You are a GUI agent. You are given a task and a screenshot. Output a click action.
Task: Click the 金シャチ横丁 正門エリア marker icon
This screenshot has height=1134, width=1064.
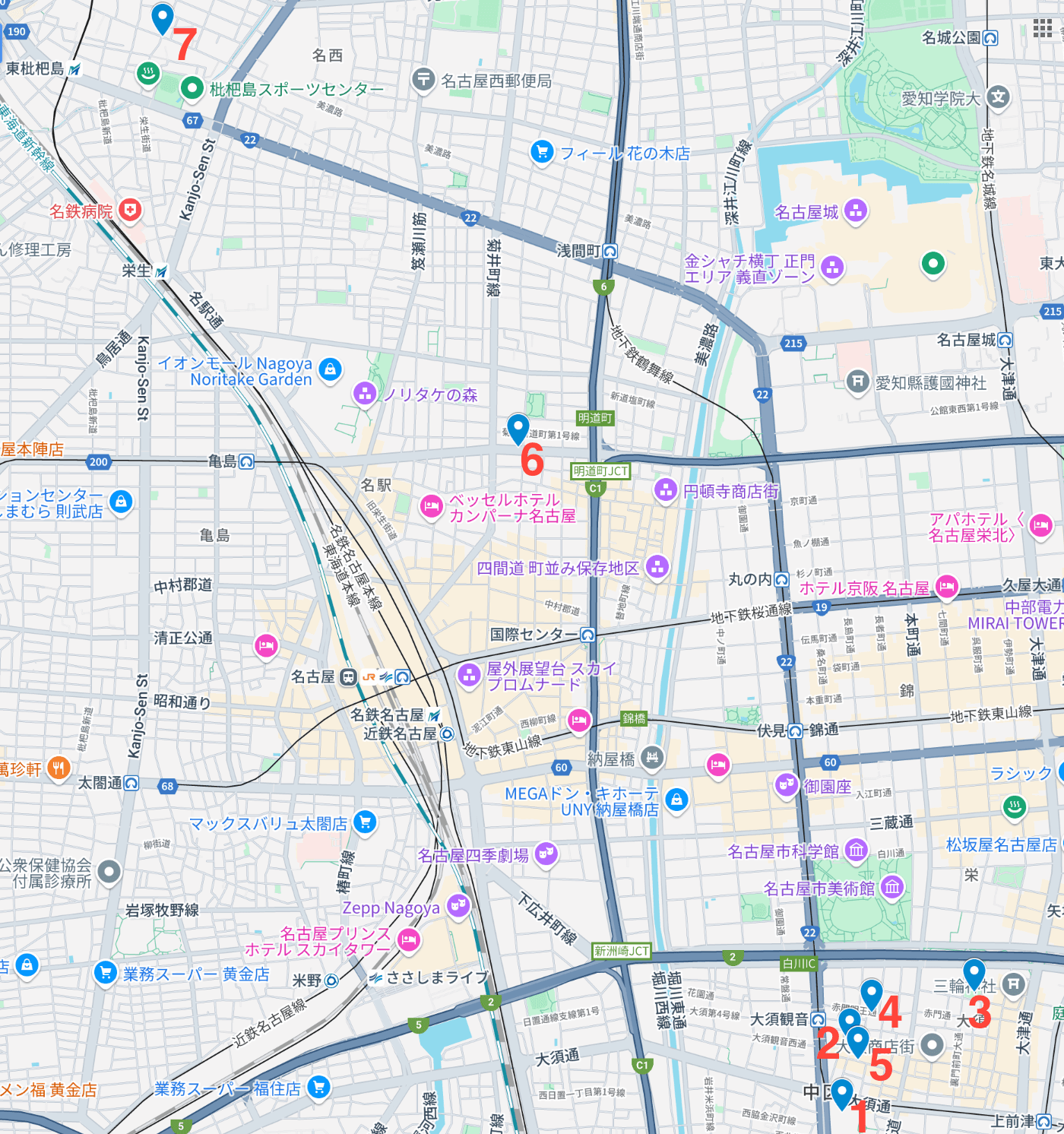[x=833, y=268]
